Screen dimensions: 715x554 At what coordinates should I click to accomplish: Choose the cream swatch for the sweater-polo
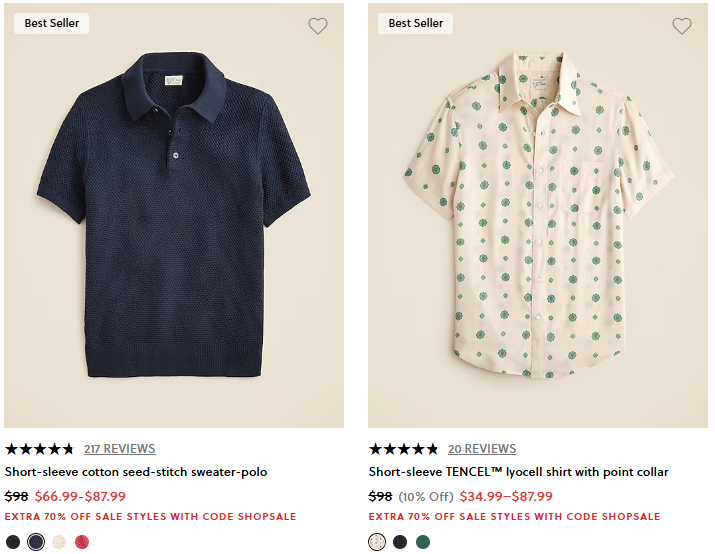pyautogui.click(x=59, y=542)
